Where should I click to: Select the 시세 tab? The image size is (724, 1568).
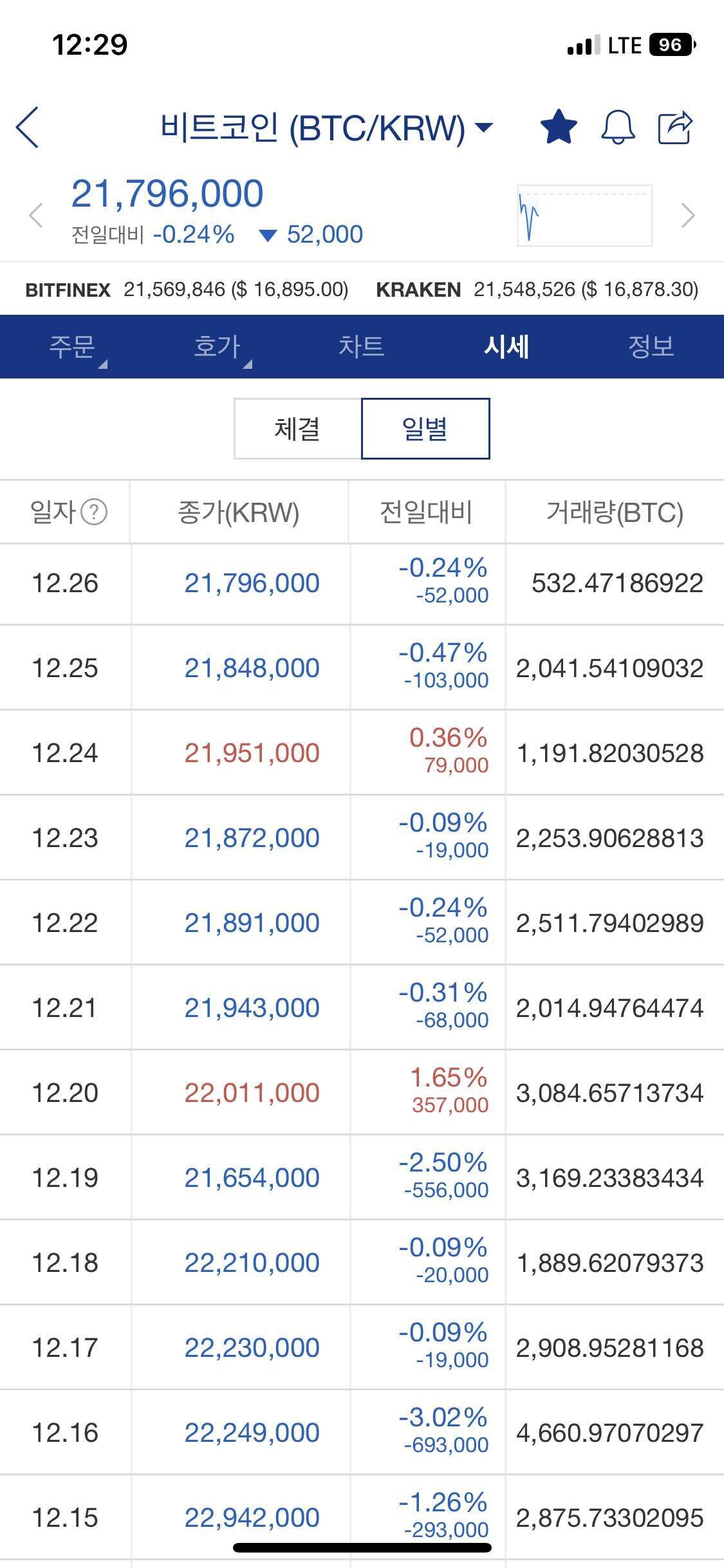[x=506, y=347]
